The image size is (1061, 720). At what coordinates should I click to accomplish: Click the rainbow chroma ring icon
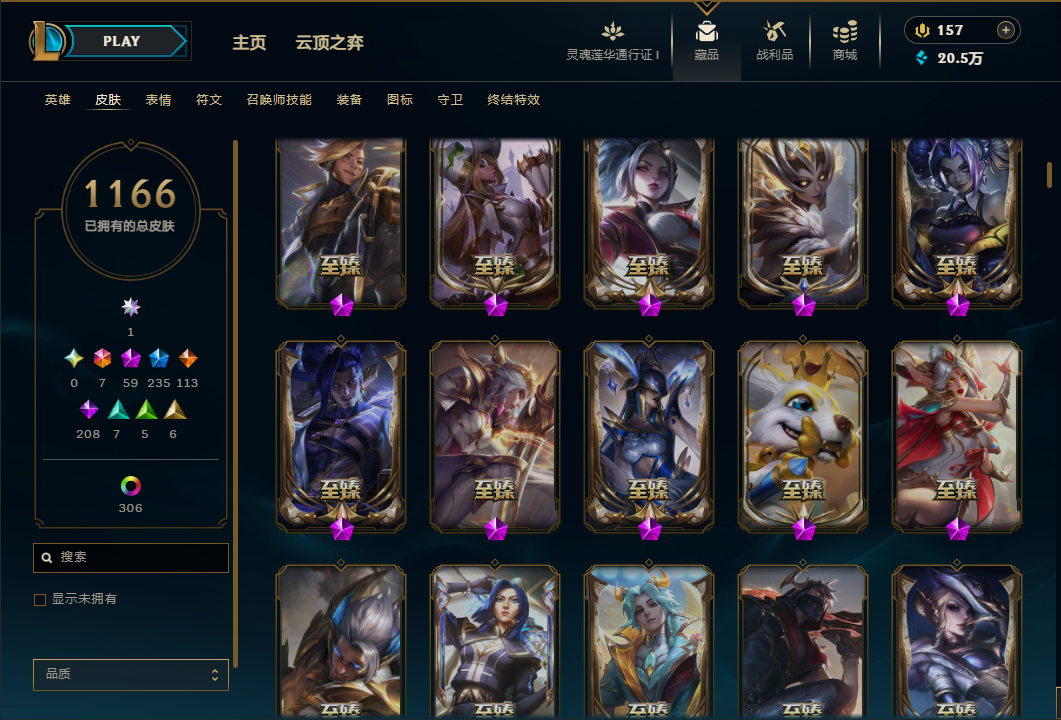pos(131,486)
